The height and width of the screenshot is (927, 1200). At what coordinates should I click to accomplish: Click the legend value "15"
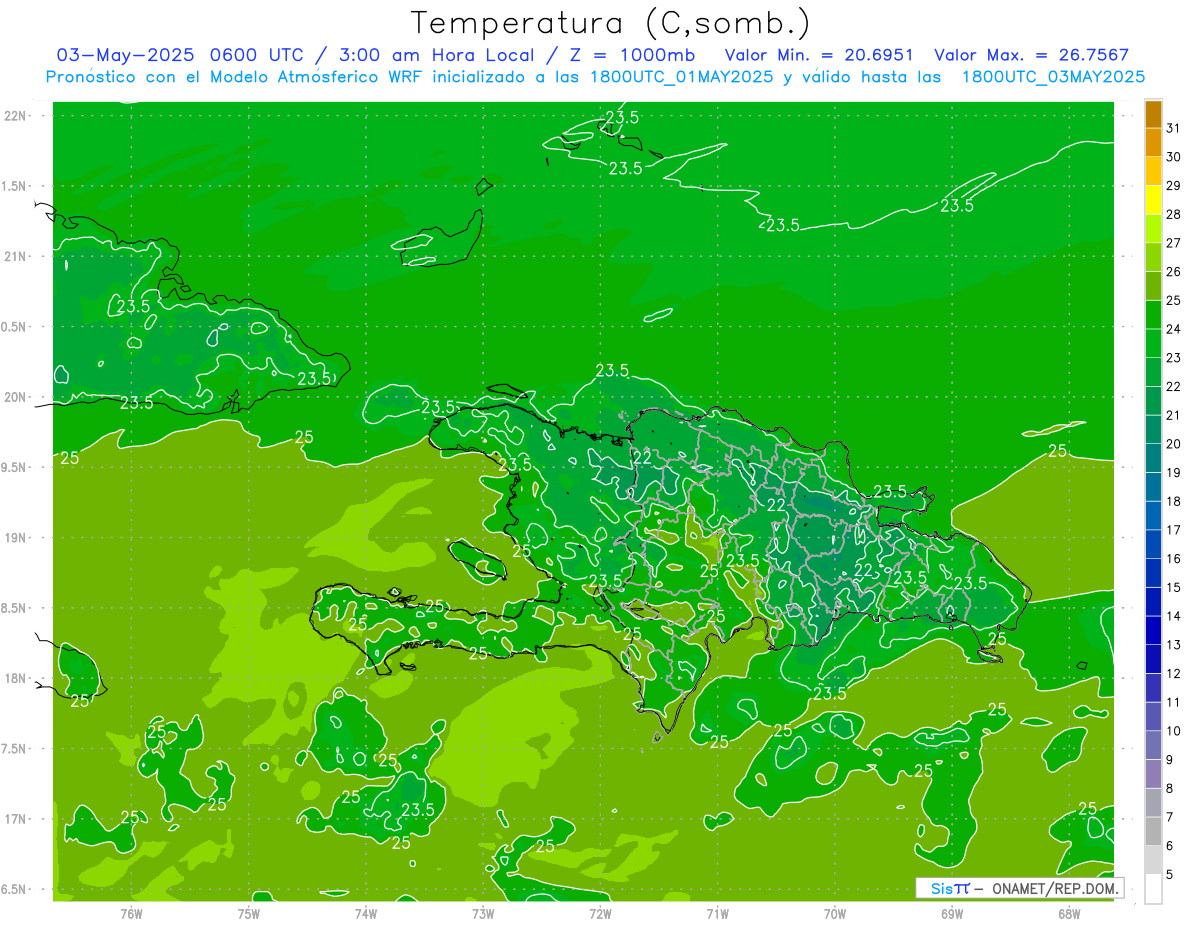(1174, 587)
